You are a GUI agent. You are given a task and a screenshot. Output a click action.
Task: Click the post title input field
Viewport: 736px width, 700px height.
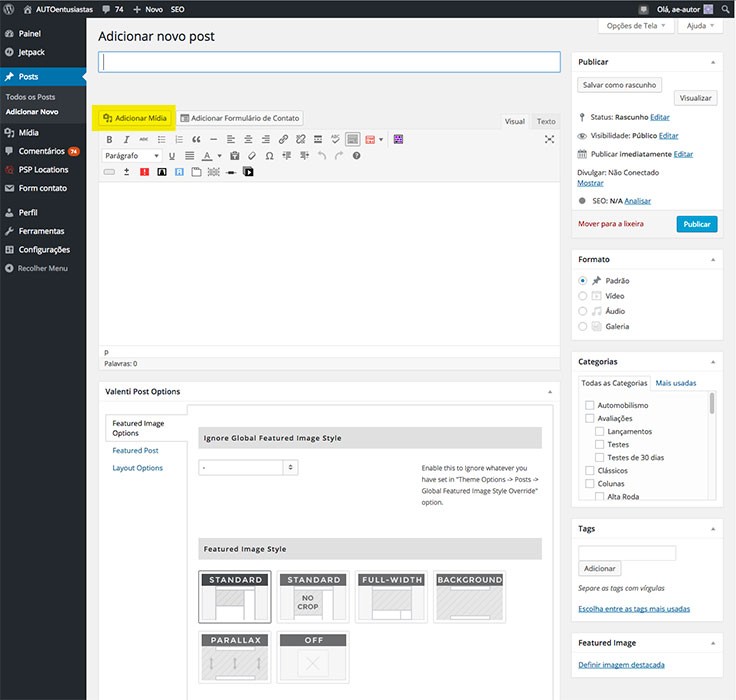[x=329, y=62]
